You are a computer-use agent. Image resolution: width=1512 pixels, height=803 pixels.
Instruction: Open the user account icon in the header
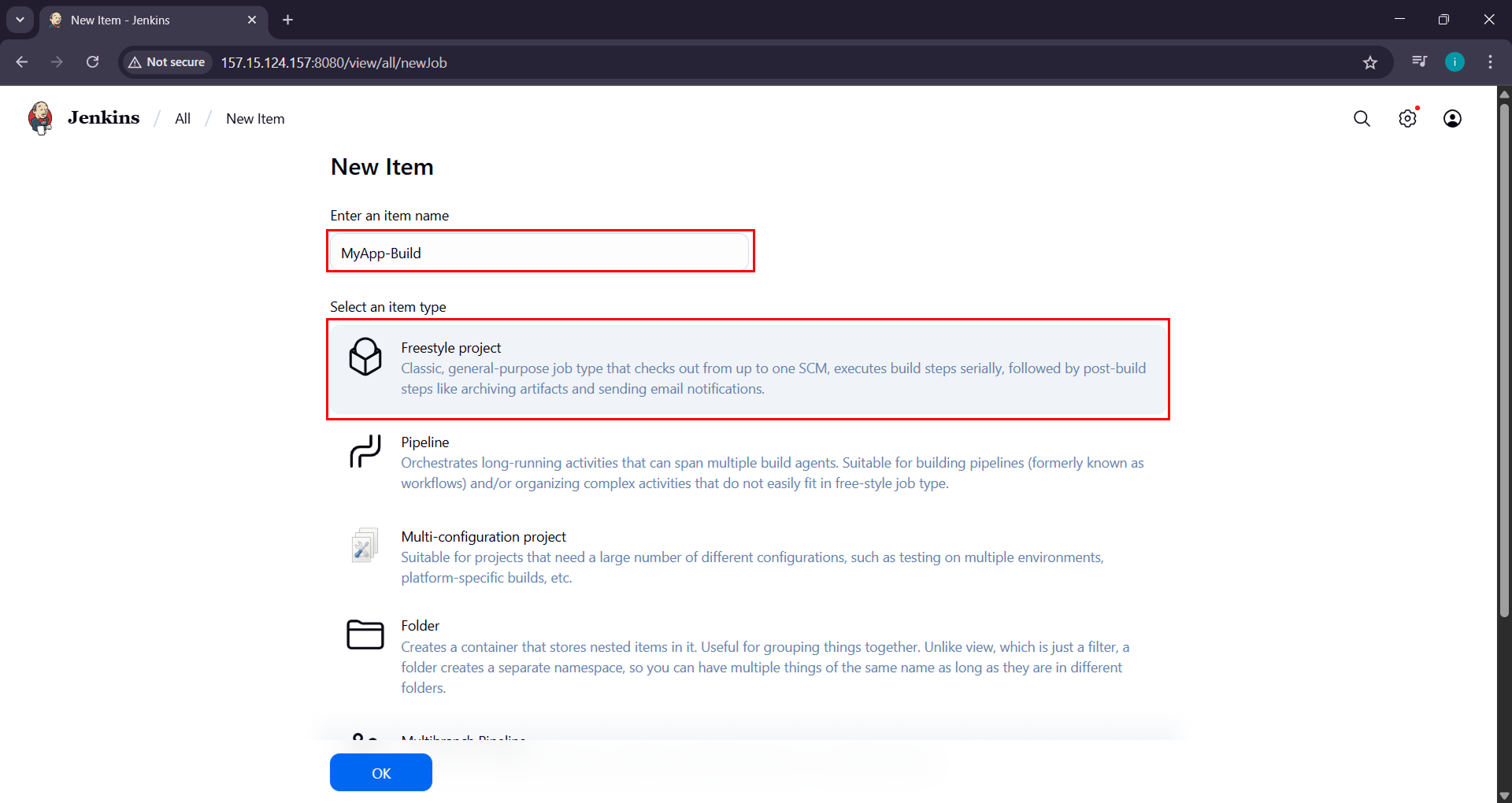pos(1452,118)
